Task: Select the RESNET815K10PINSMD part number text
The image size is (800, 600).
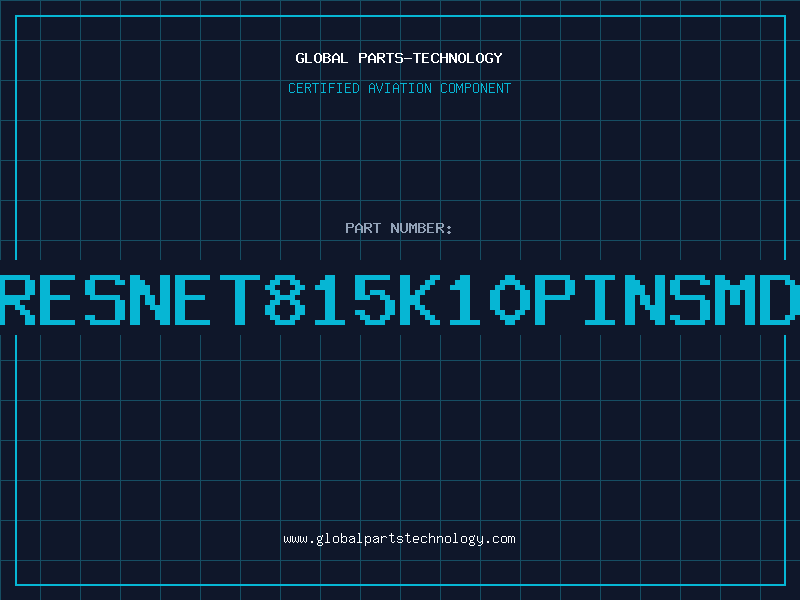Action: point(400,299)
